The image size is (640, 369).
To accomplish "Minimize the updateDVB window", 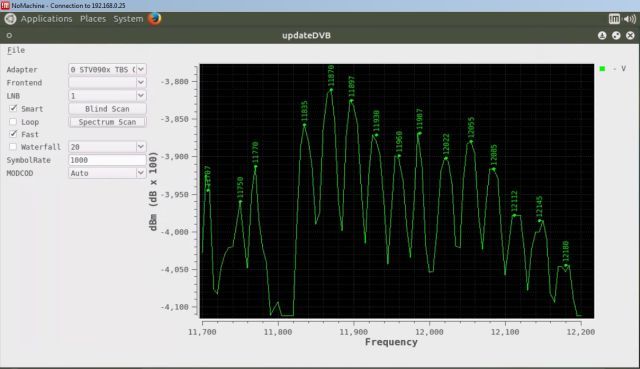I will (x=602, y=36).
